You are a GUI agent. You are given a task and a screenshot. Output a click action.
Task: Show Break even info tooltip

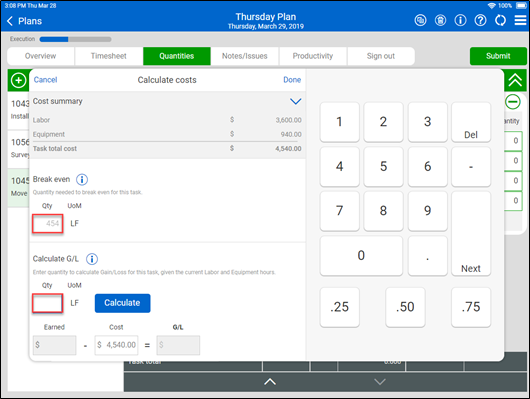(82, 180)
